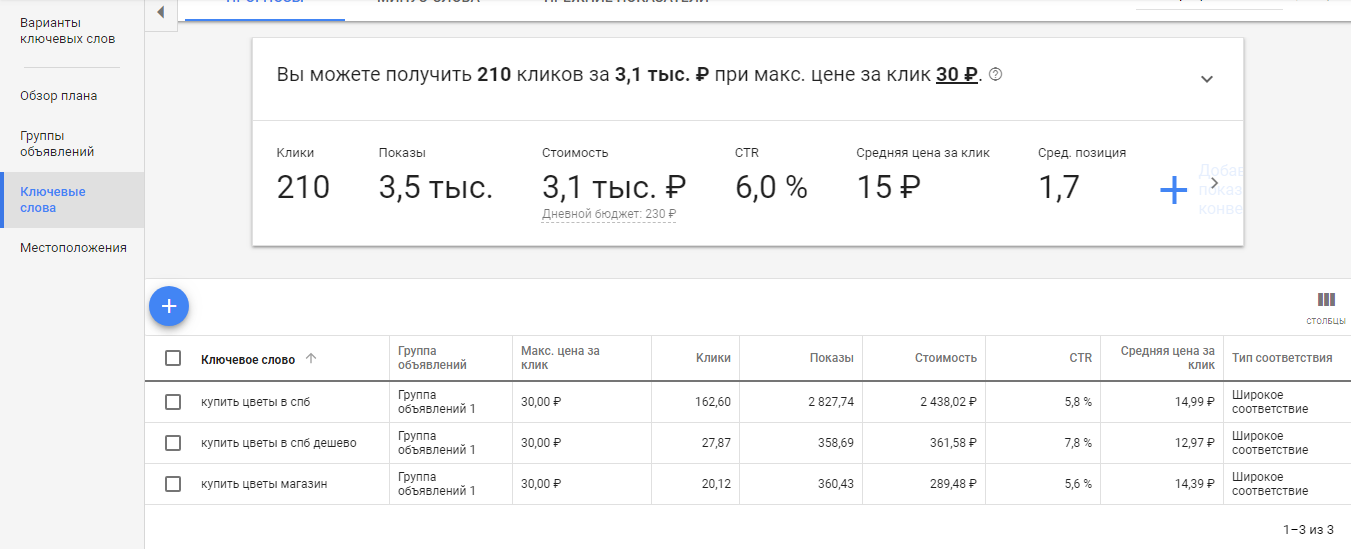Select the checkbox for 'купить цветы в спб дешево'

(x=173, y=443)
